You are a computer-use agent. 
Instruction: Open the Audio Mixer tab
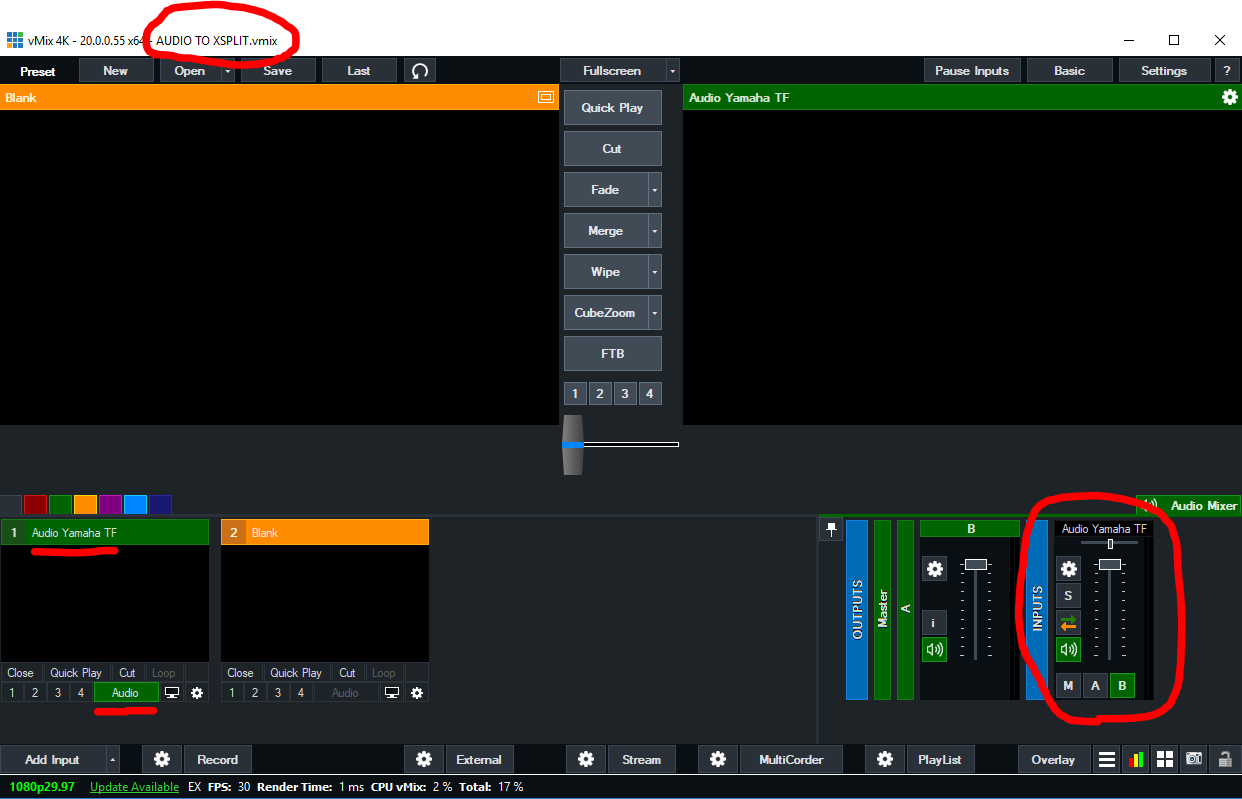(1189, 505)
